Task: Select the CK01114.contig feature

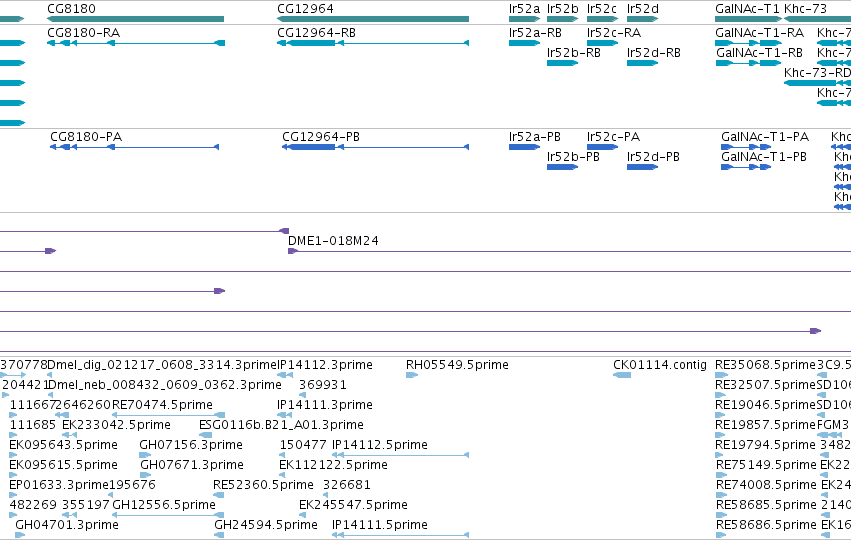Action: click(x=622, y=375)
